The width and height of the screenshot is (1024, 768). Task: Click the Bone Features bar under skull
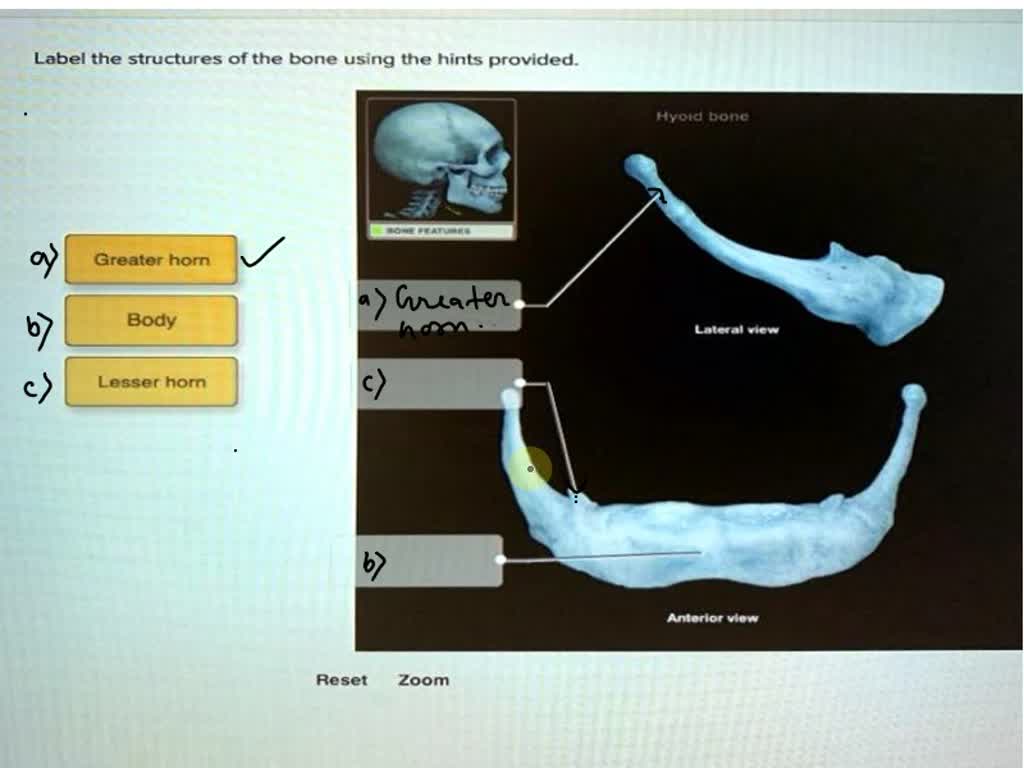pos(441,231)
